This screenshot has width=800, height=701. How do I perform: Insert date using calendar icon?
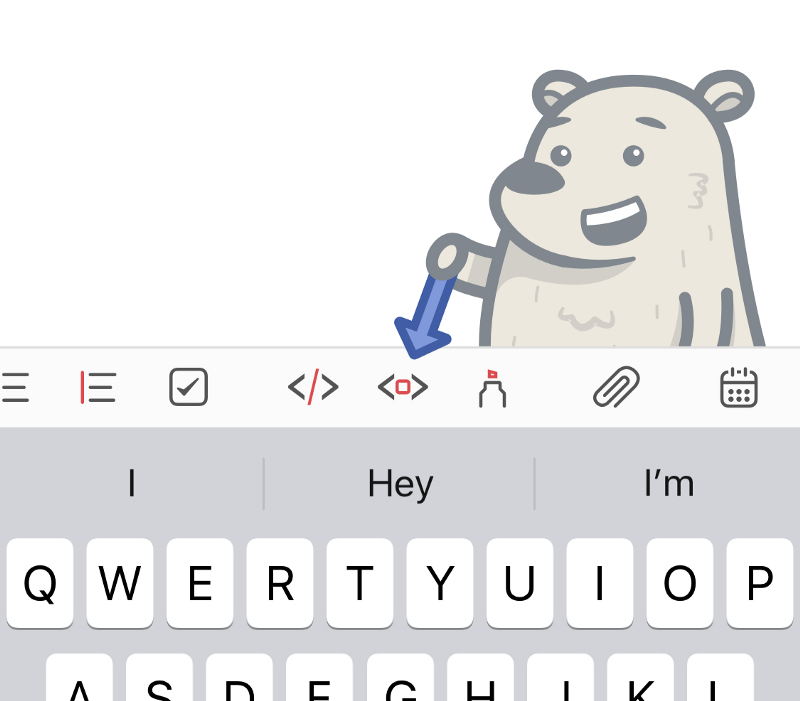[x=739, y=387]
